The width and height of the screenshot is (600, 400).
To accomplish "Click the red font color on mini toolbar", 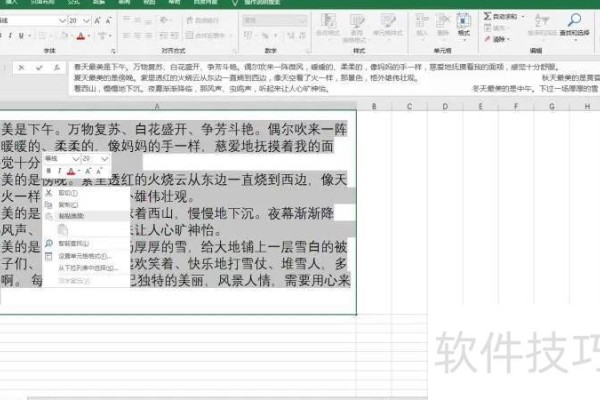I will coord(71,171).
